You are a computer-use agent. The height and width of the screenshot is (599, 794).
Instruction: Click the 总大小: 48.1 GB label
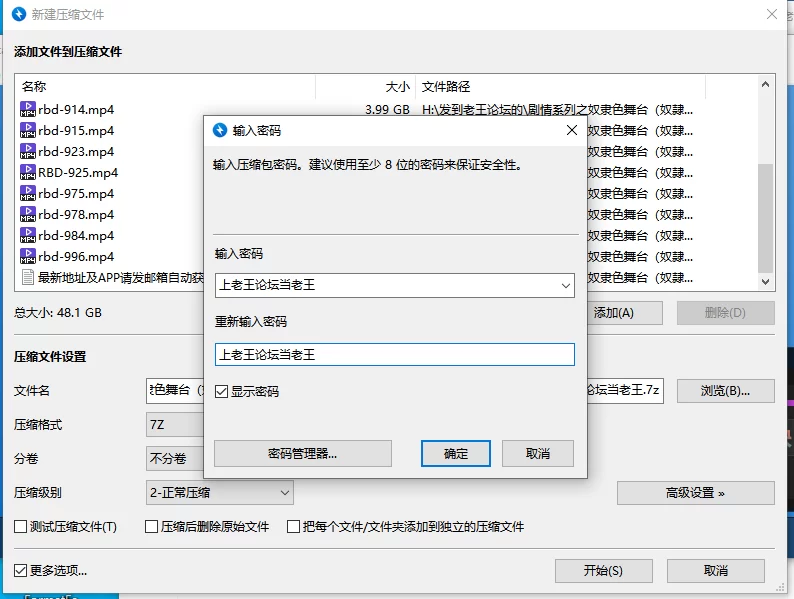pos(58,312)
